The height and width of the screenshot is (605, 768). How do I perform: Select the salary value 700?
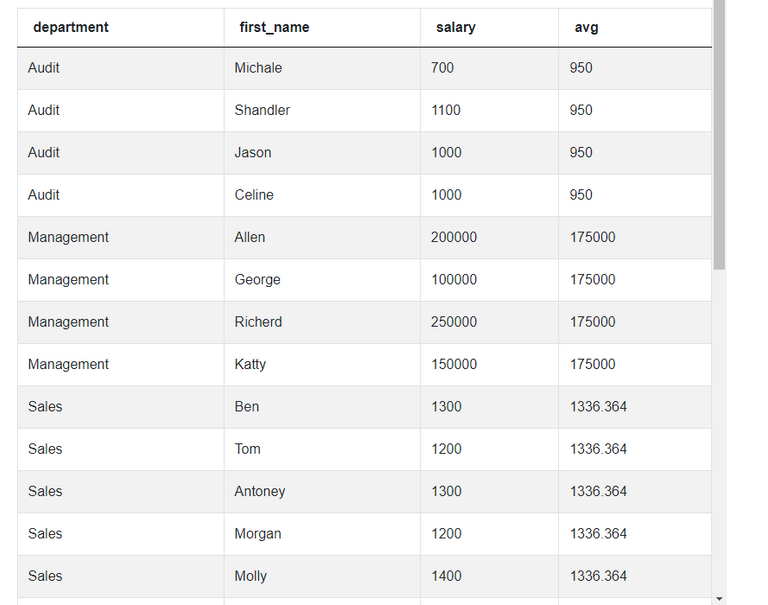pyautogui.click(x=442, y=68)
